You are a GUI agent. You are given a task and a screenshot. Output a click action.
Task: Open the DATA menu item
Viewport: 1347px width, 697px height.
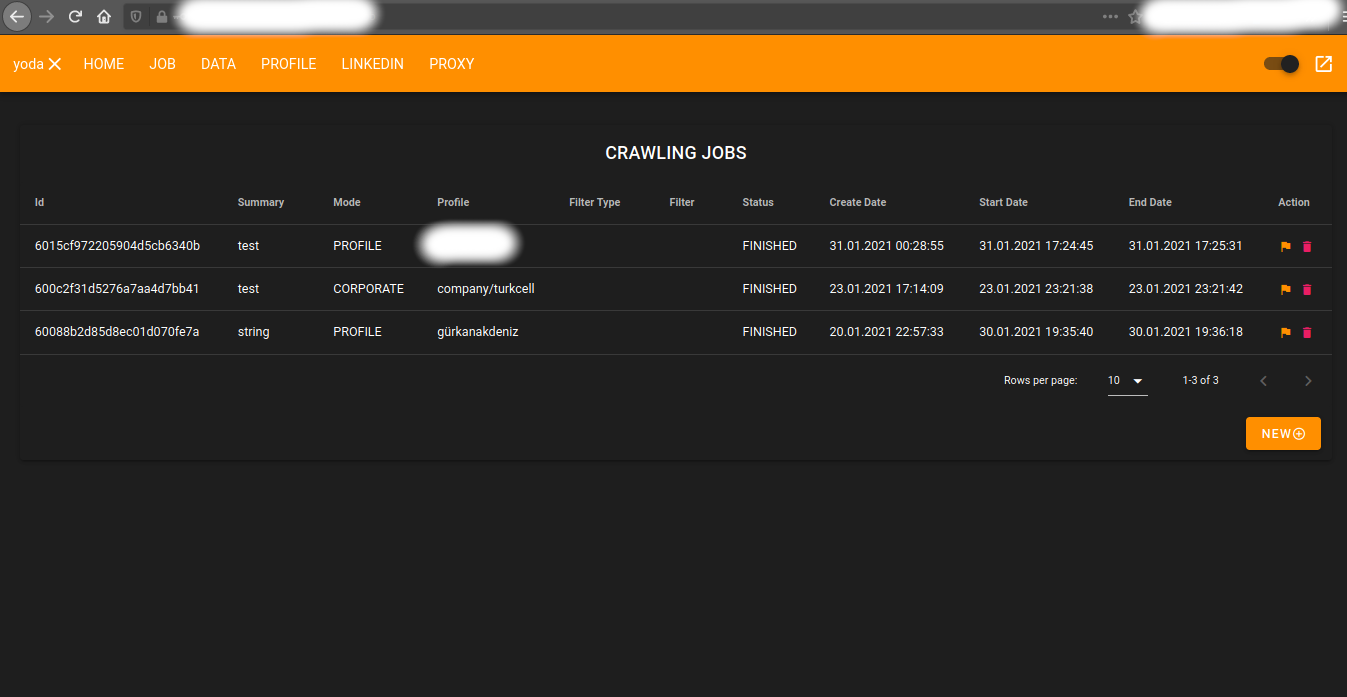click(218, 64)
